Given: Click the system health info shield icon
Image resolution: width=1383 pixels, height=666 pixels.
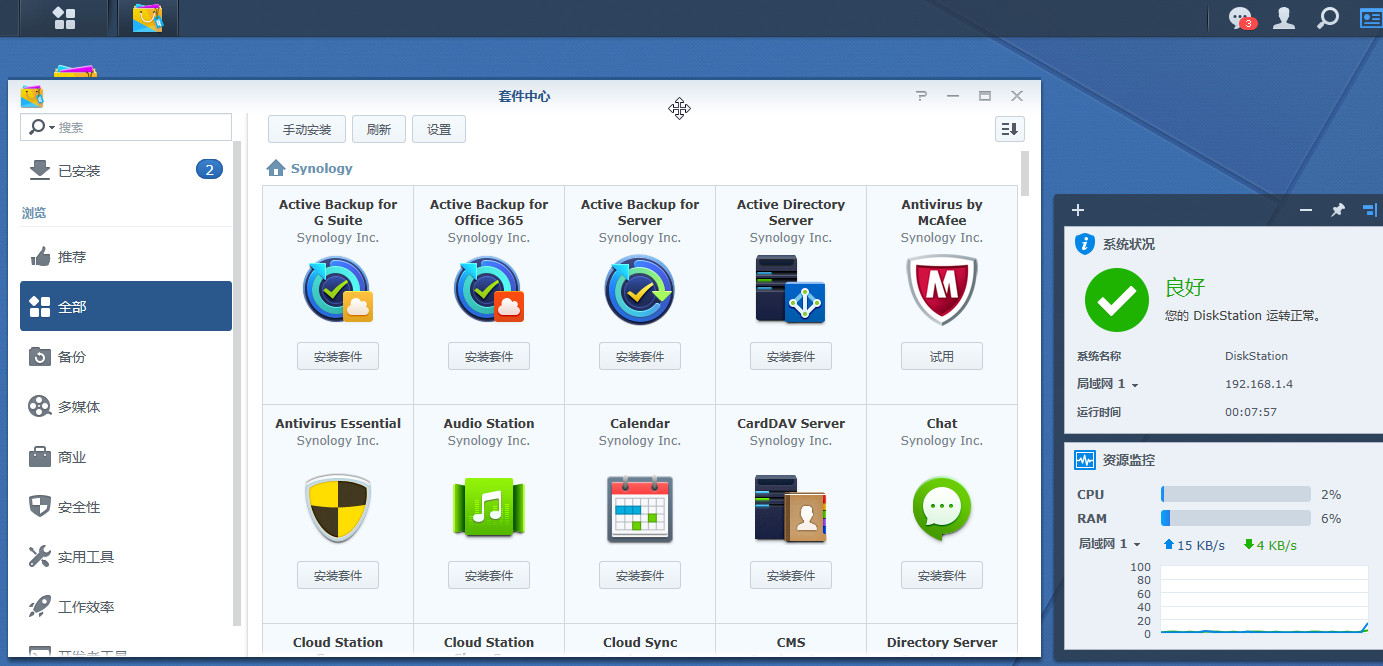Looking at the screenshot, I should click(x=1085, y=244).
